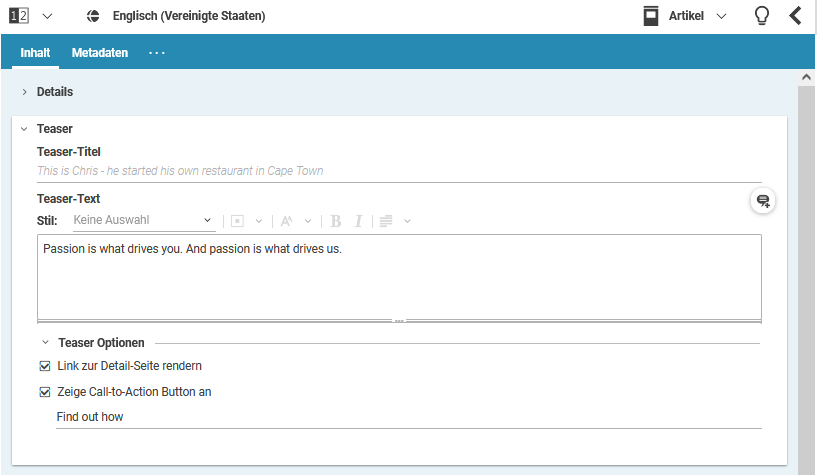Collapse the Teaser Optionen section

click(x=46, y=343)
